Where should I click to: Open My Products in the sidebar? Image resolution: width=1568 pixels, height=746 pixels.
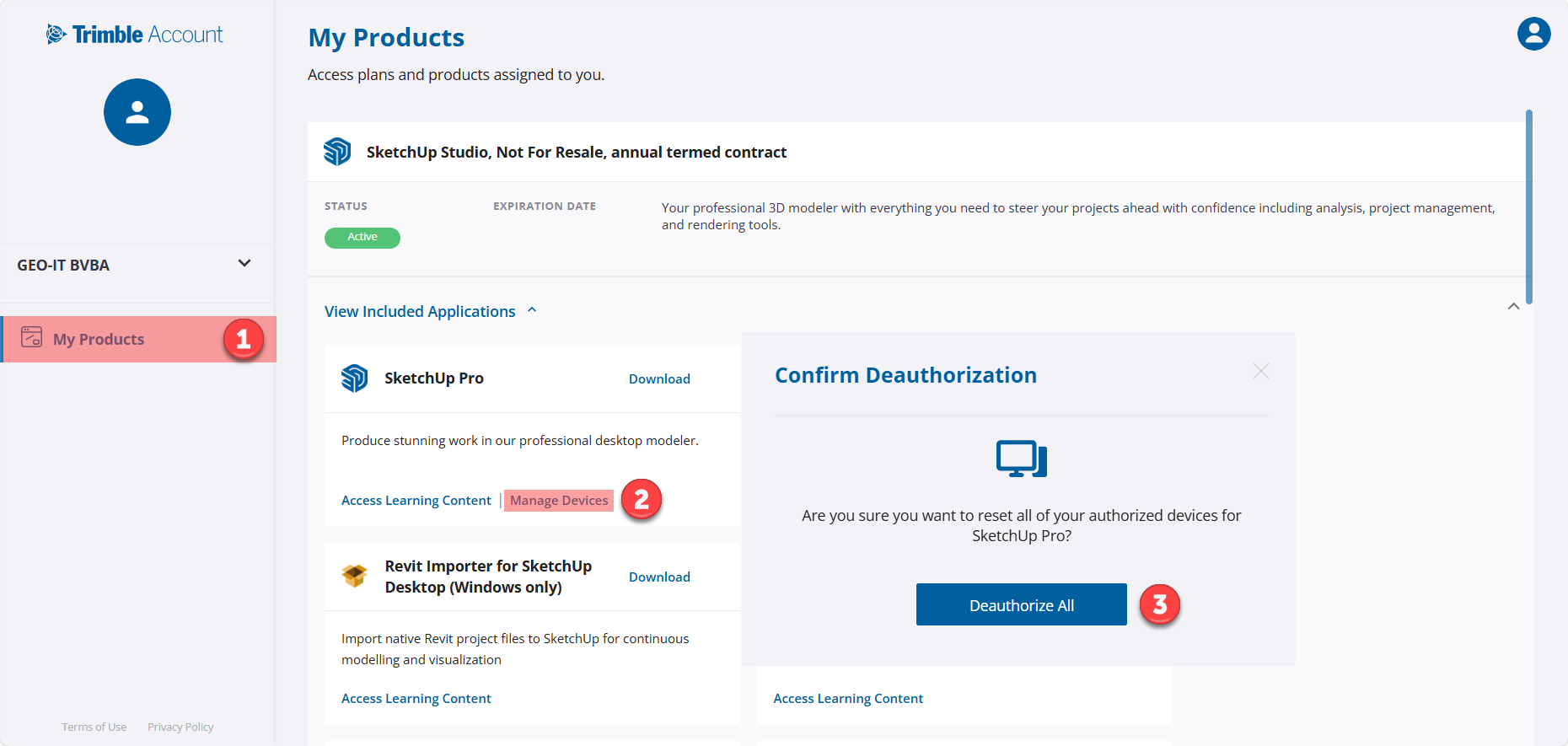pyautogui.click(x=138, y=339)
